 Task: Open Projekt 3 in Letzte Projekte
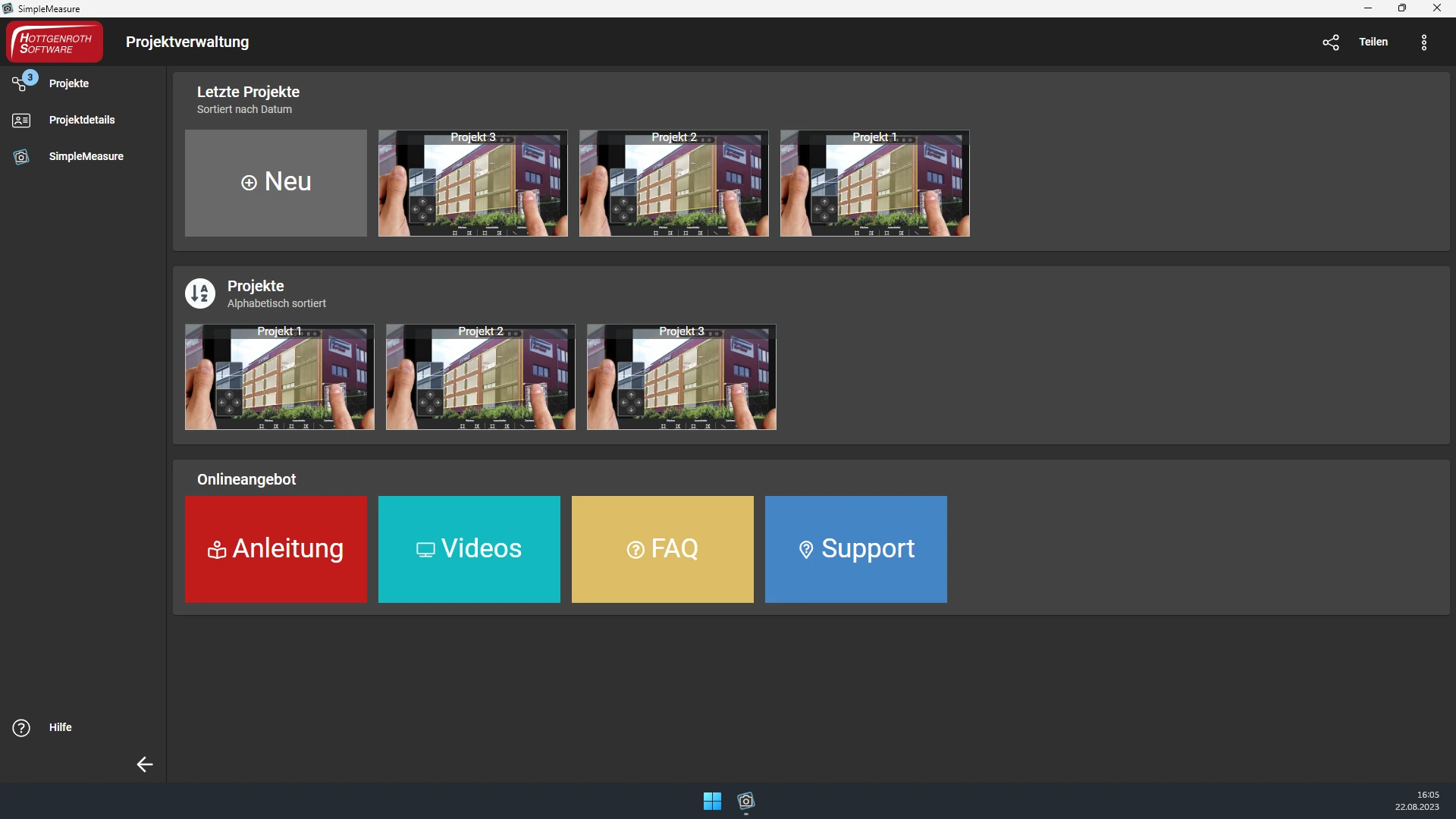472,183
